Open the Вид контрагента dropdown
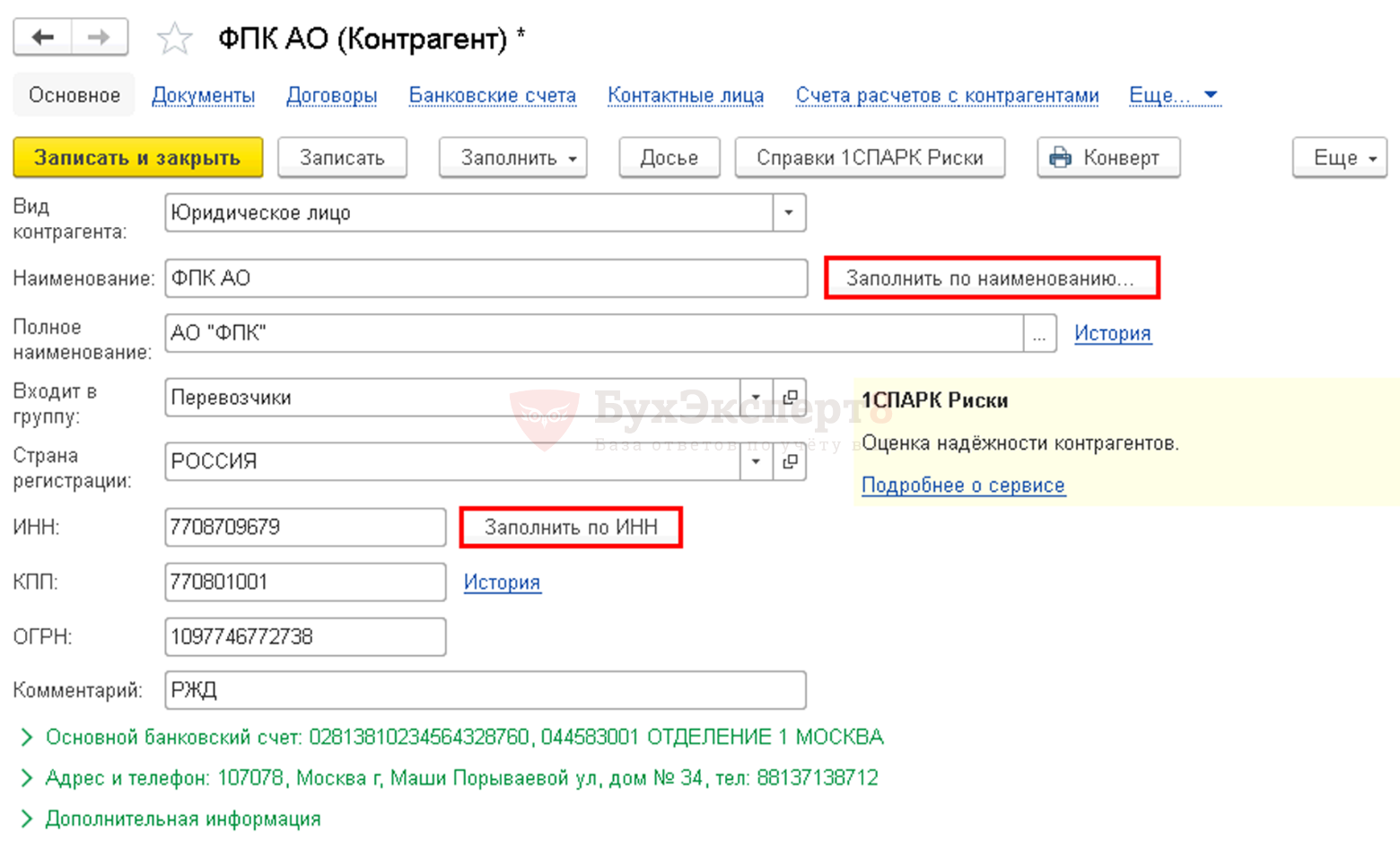Viewport: 1400px width, 841px height. pos(789,214)
